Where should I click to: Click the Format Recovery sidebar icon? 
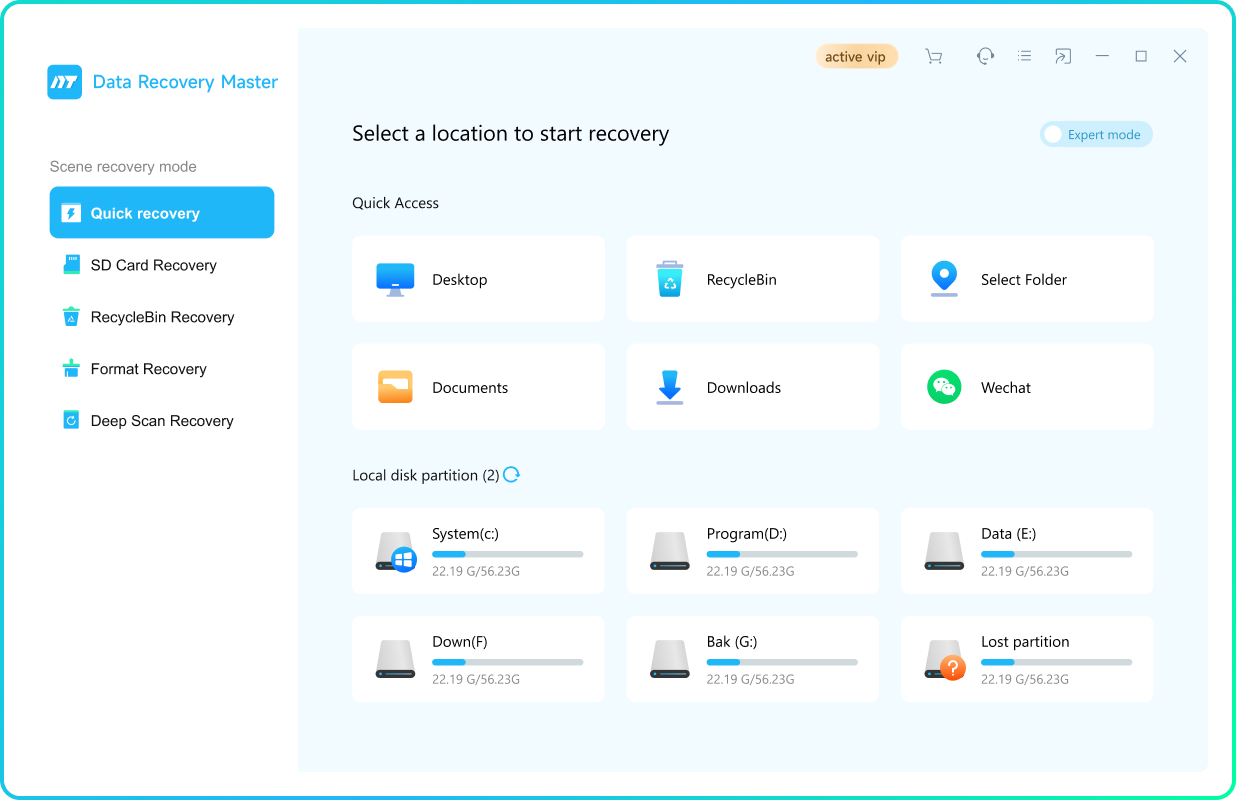pos(71,369)
